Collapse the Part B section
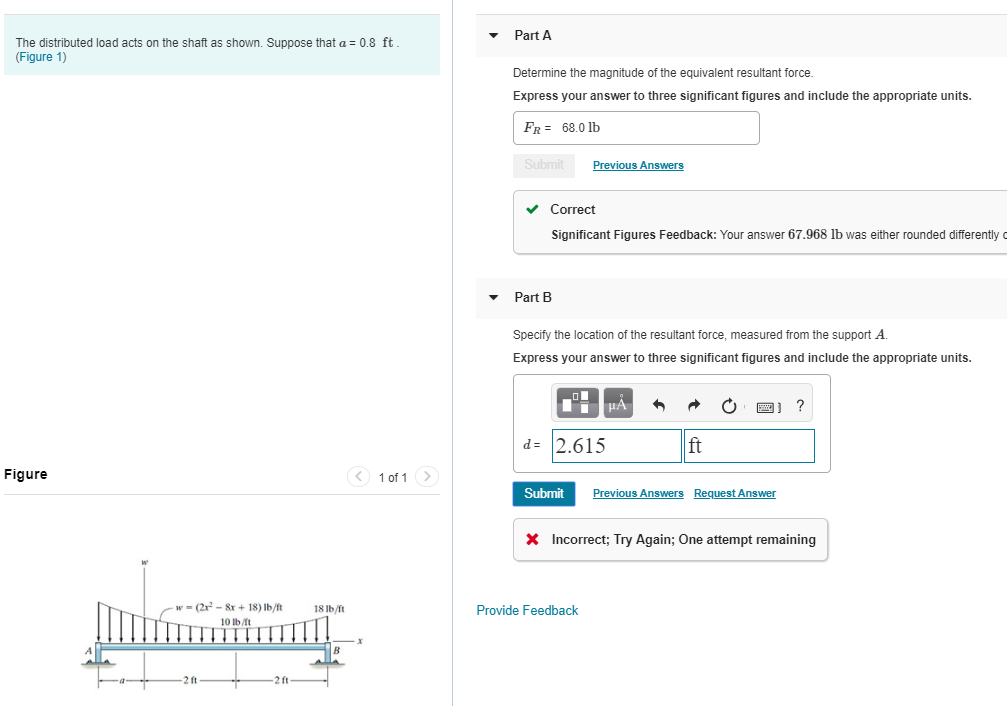Viewport: 1007px width, 706px height. point(492,297)
